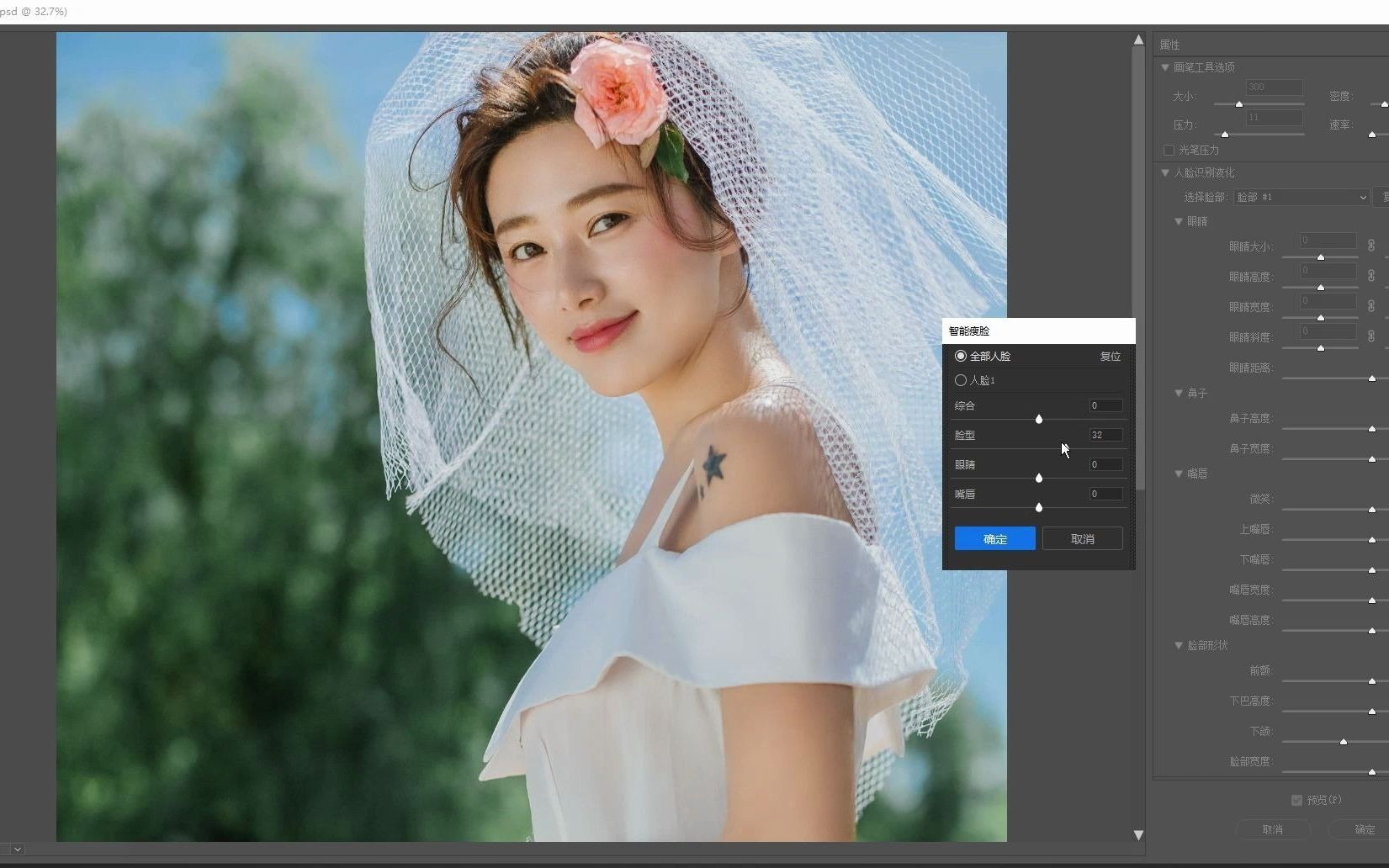Collapse the 脸部形状 section

point(1179,645)
